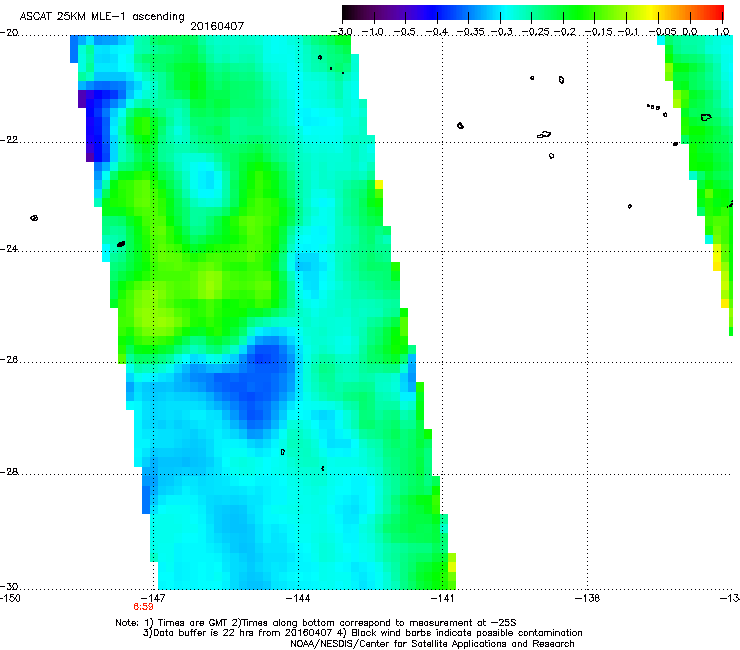Screen dimensions: 740x650
Task: Pick the yellow segment of the color bar
Action: click(652, 12)
